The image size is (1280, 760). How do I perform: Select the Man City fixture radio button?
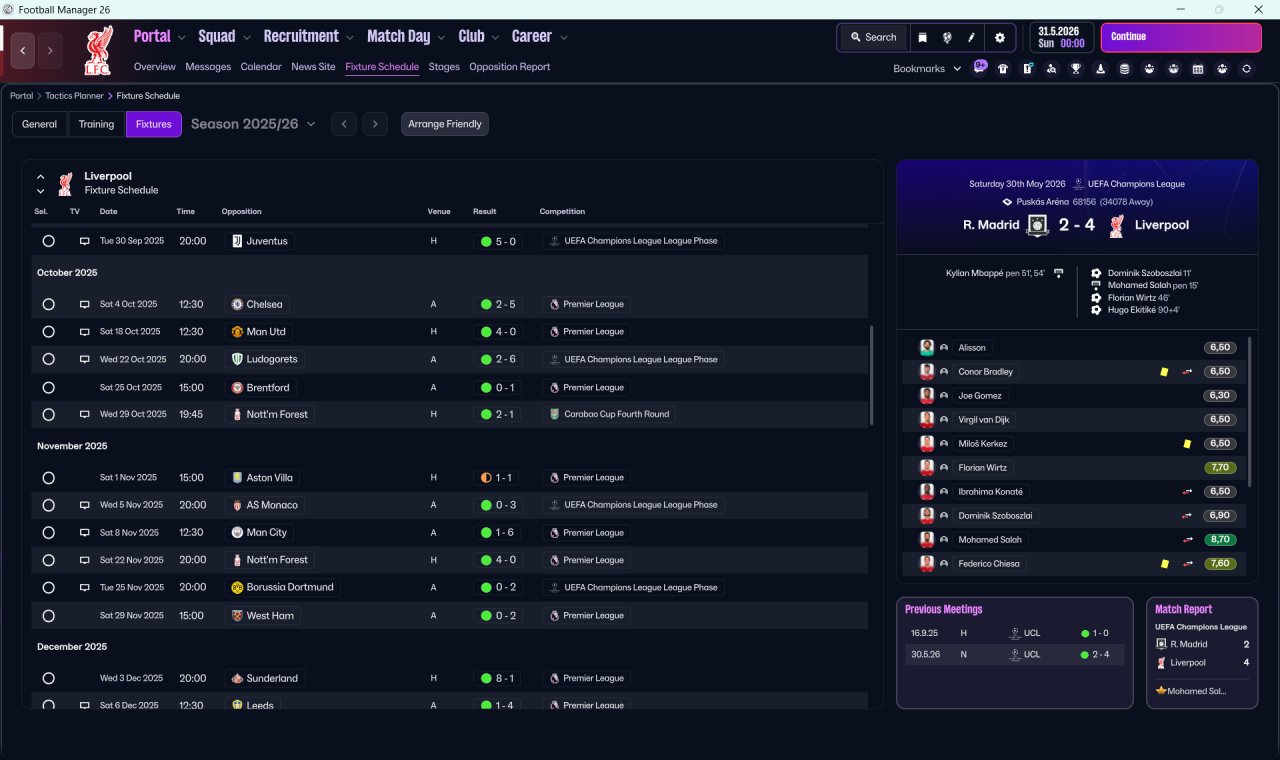point(48,533)
